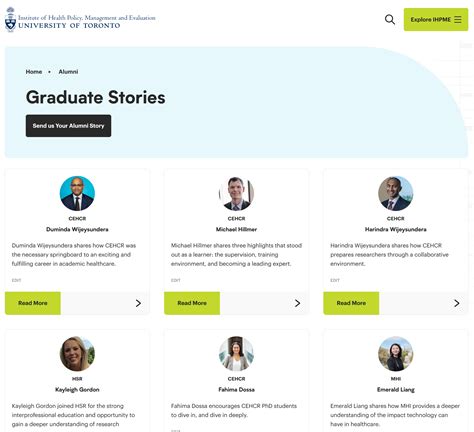Open Fahima Dossa's profile photo
The image size is (474, 432).
pos(236,354)
